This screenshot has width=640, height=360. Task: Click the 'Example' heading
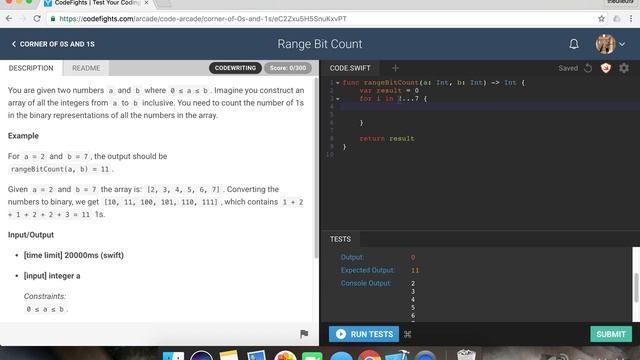pos(23,136)
